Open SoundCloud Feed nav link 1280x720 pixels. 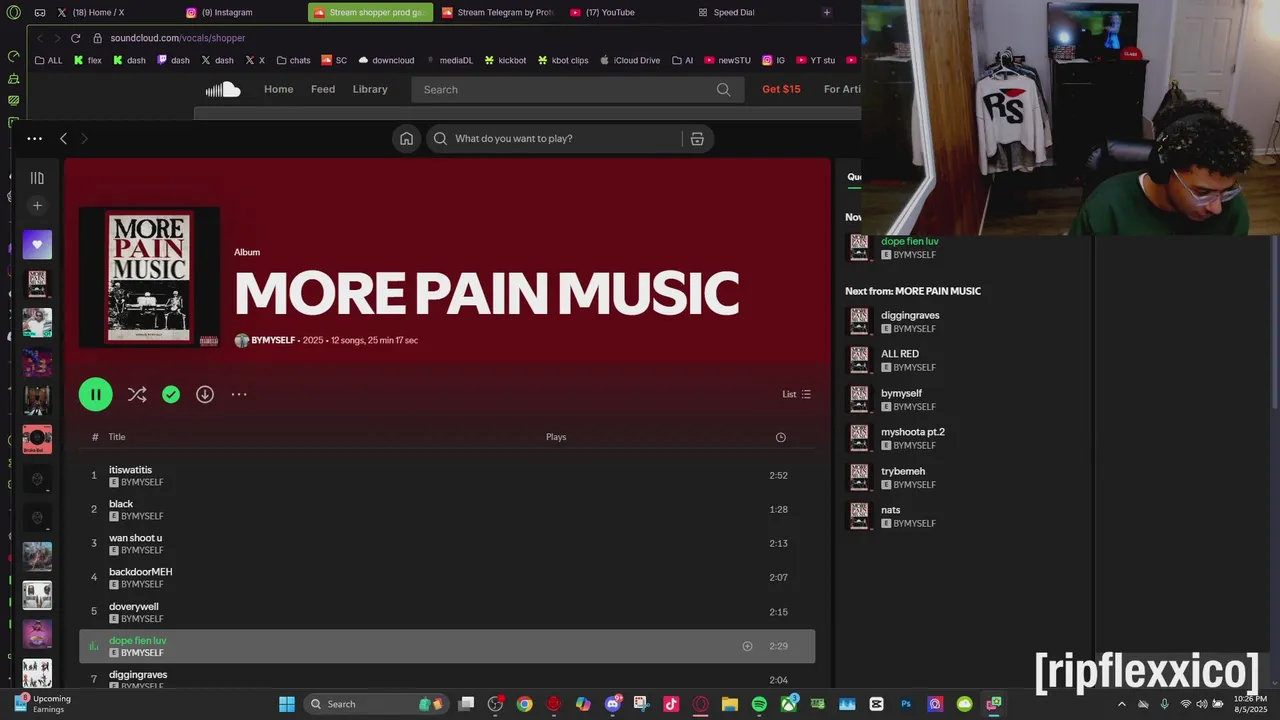(x=323, y=89)
